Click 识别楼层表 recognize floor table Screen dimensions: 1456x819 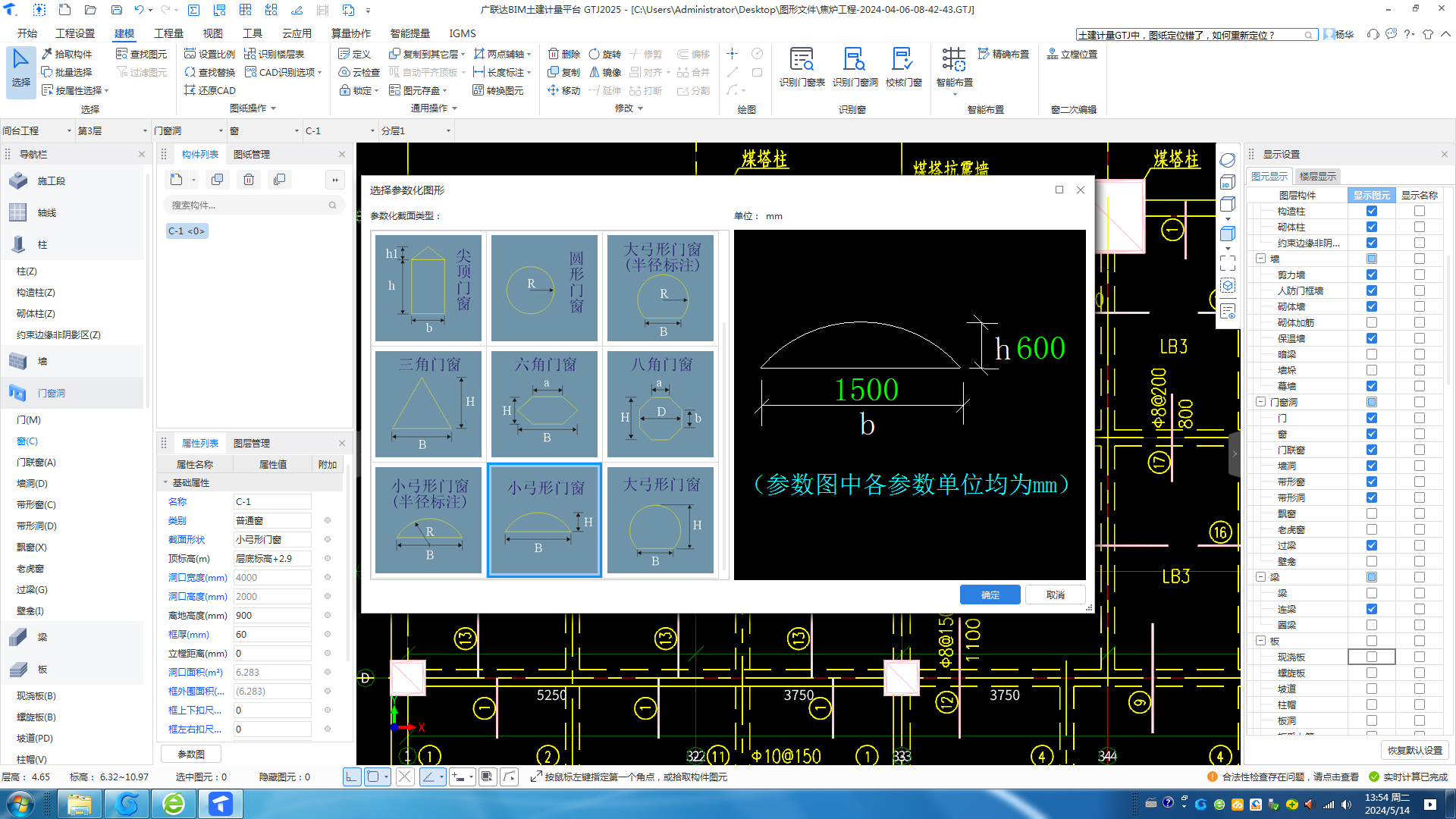point(275,54)
